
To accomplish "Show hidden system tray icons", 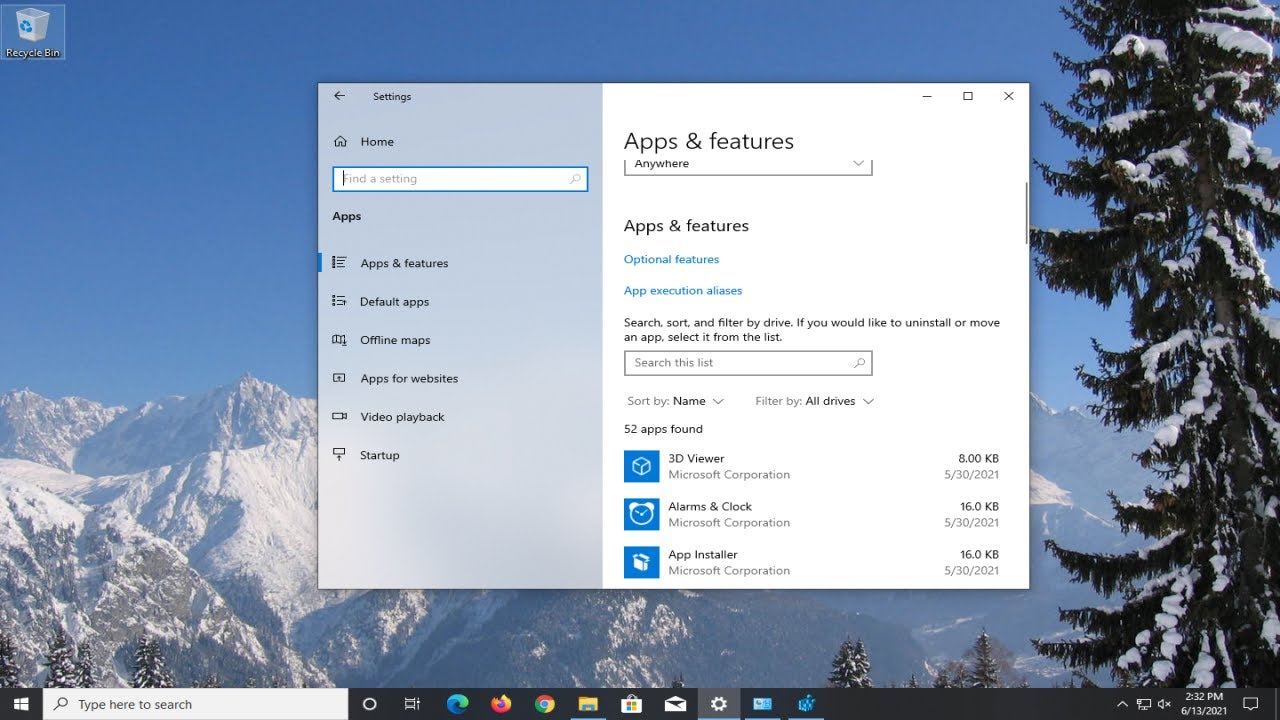I will click(1122, 704).
